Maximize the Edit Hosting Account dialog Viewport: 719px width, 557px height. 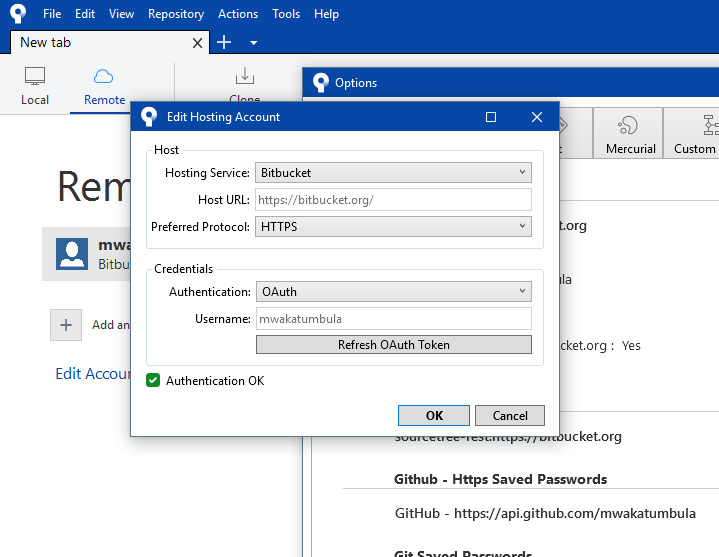click(491, 117)
